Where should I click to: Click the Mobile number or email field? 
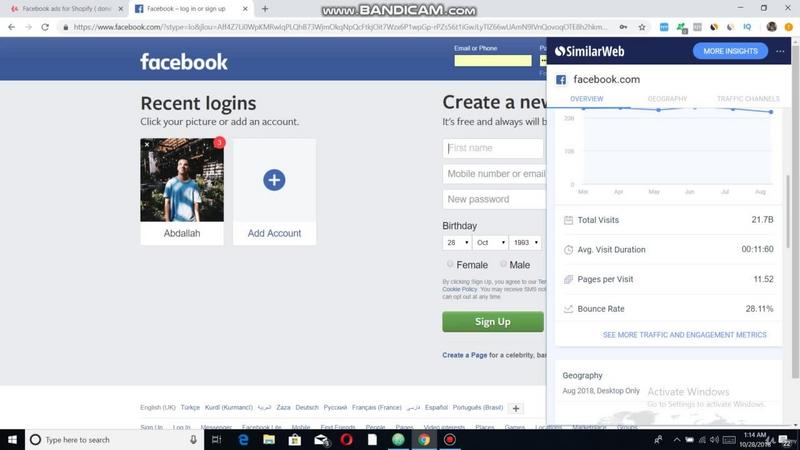(494, 174)
